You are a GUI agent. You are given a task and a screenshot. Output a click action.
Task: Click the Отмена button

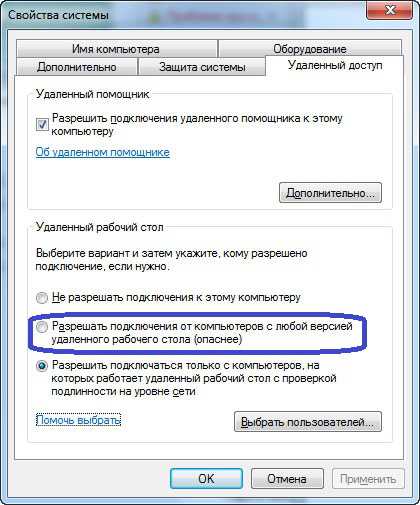(287, 479)
